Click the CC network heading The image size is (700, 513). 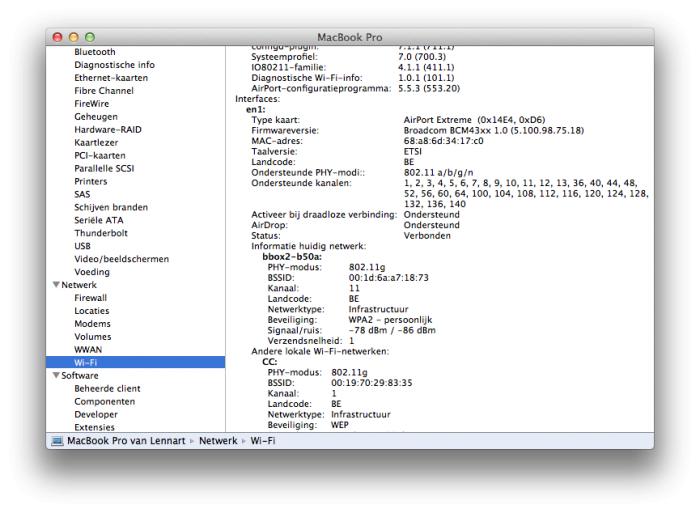click(x=270, y=362)
